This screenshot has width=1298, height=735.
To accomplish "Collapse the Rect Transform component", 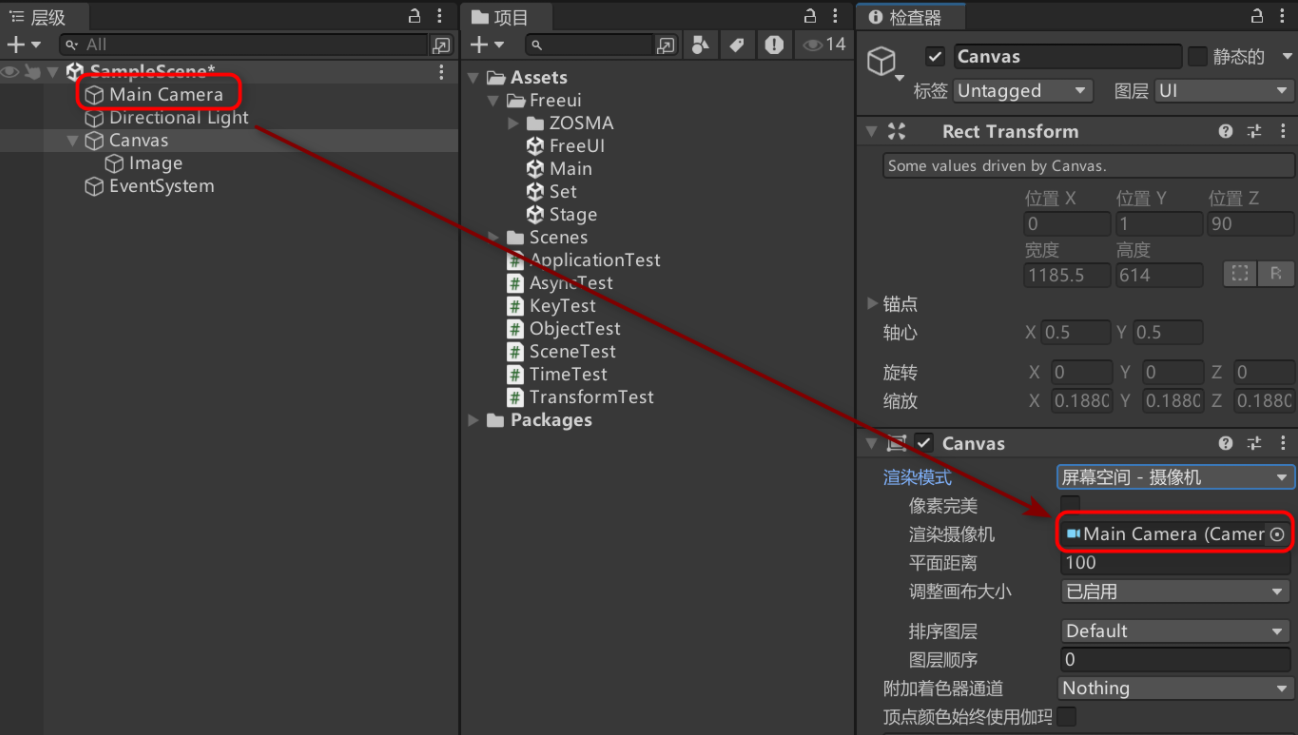I will [x=871, y=131].
